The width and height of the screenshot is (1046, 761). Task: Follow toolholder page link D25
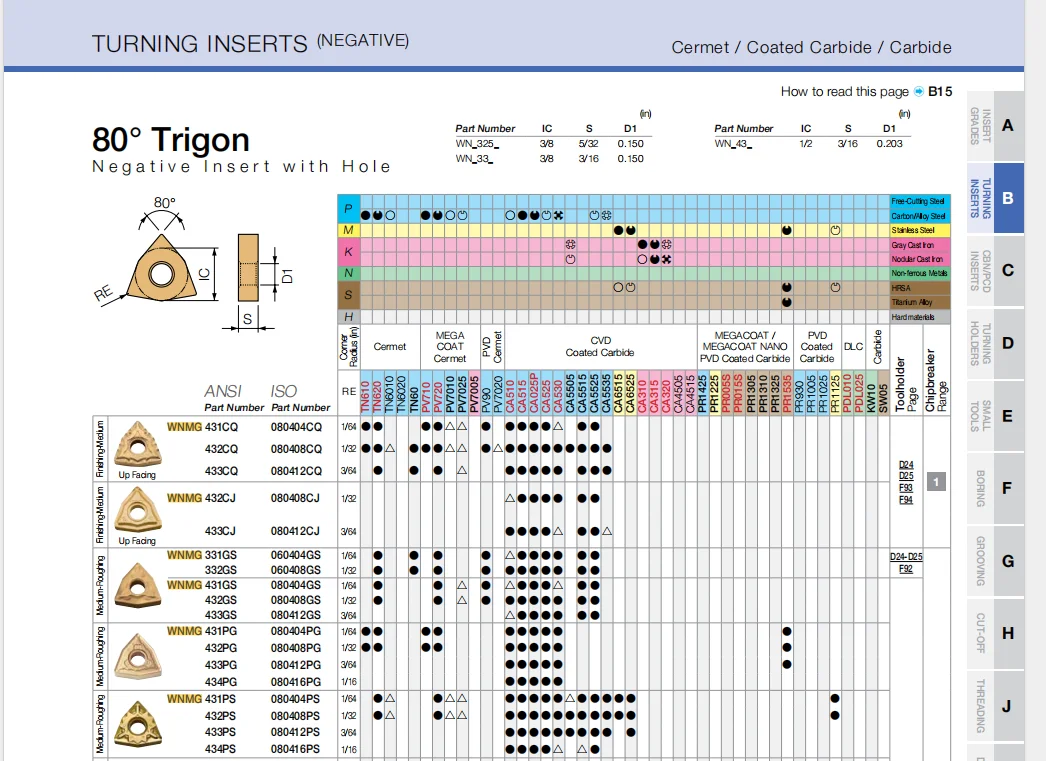906,476
